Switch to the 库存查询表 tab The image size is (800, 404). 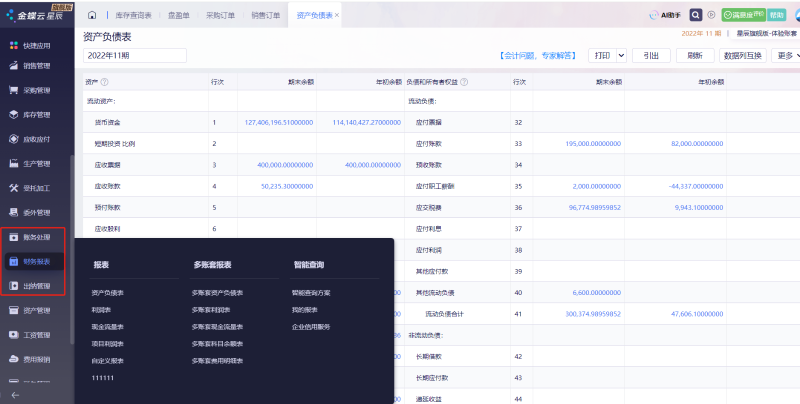tap(133, 15)
